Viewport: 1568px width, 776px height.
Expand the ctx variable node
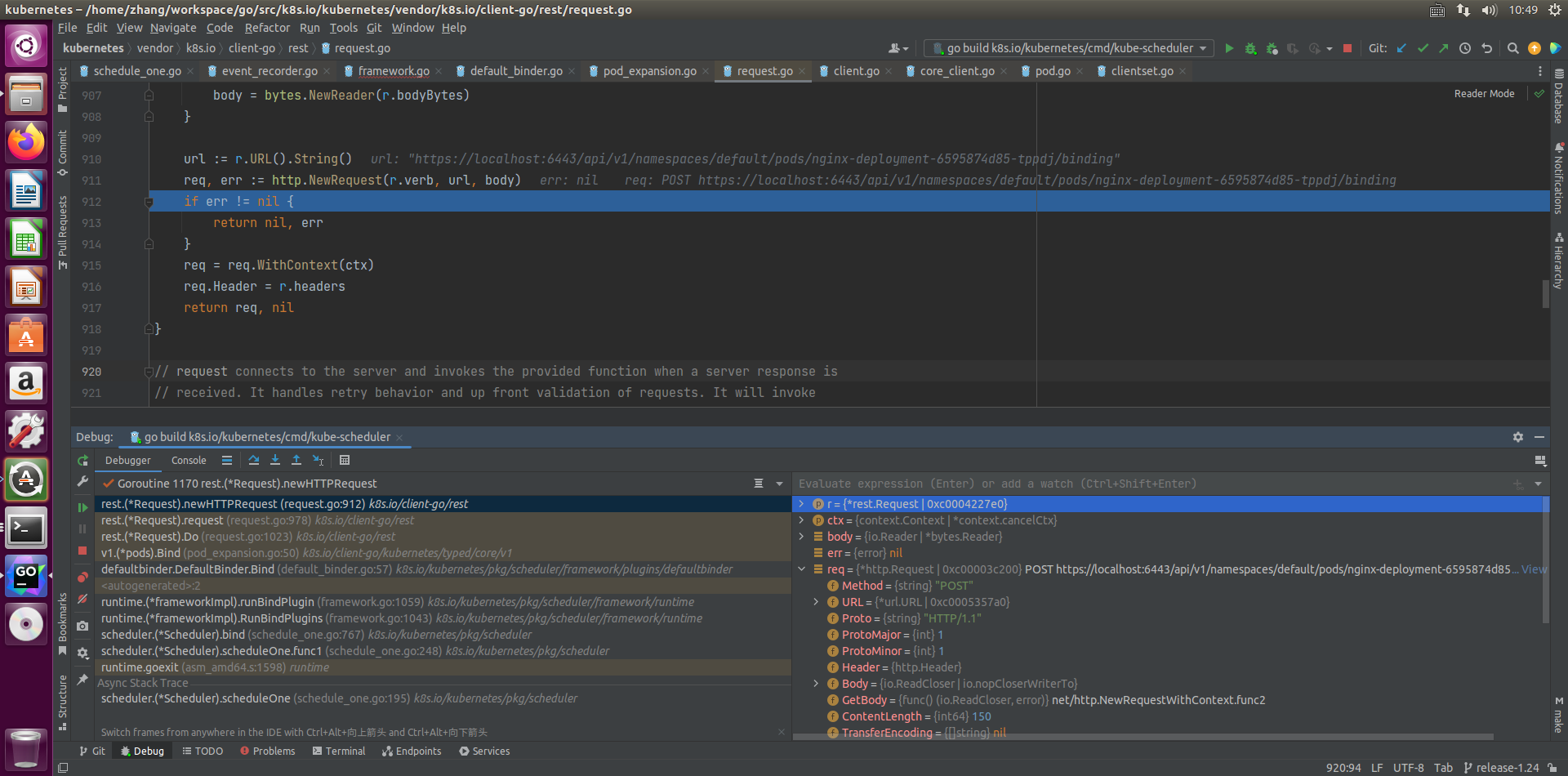tap(801, 520)
